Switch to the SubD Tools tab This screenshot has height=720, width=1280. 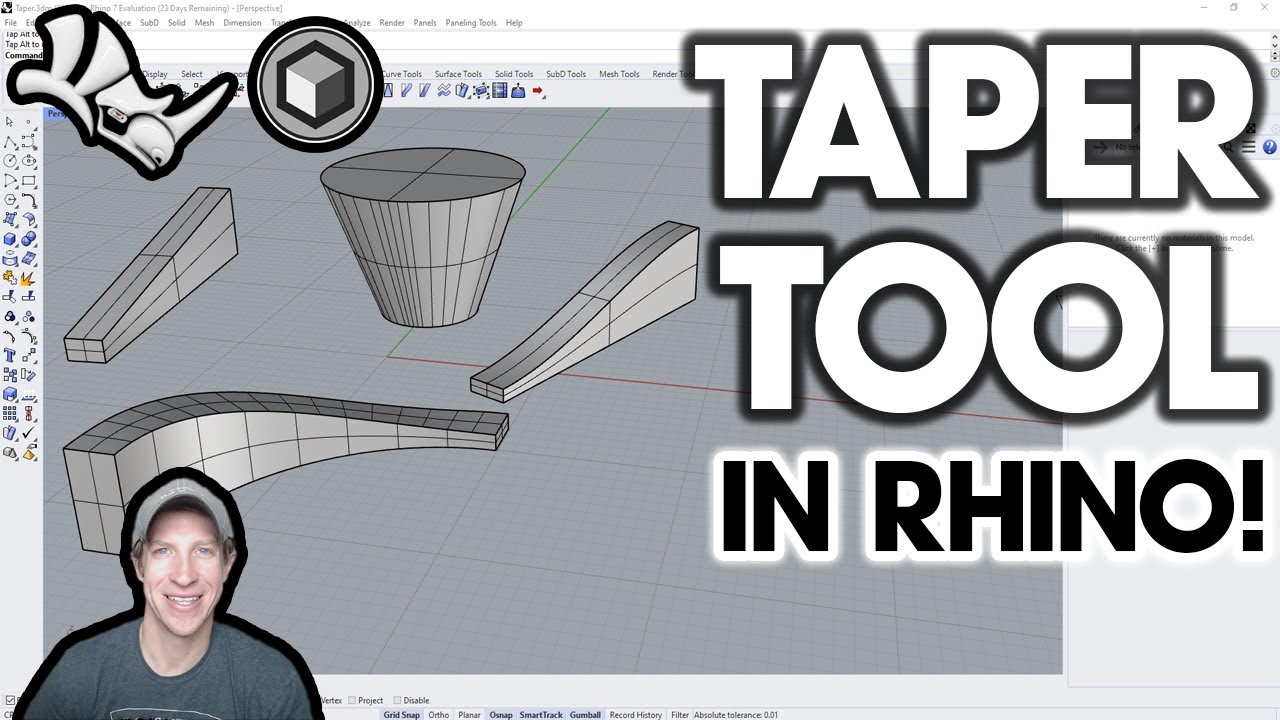[566, 74]
